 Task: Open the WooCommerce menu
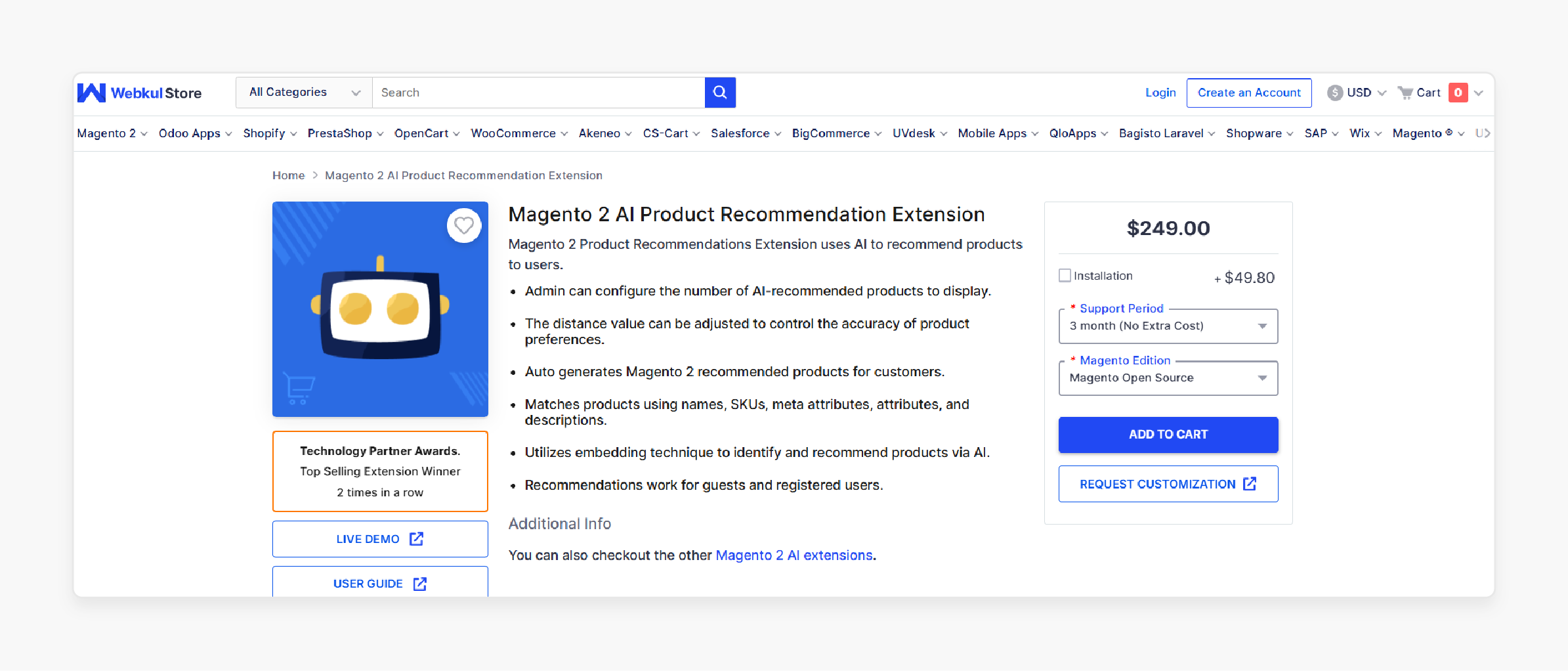pyautogui.click(x=519, y=133)
